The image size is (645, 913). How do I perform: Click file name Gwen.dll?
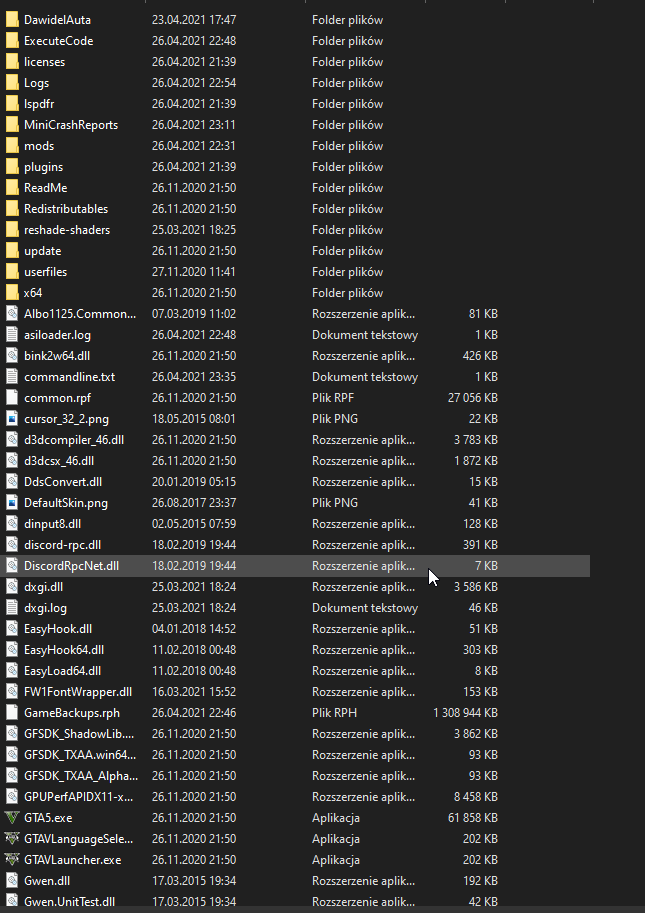pos(47,880)
